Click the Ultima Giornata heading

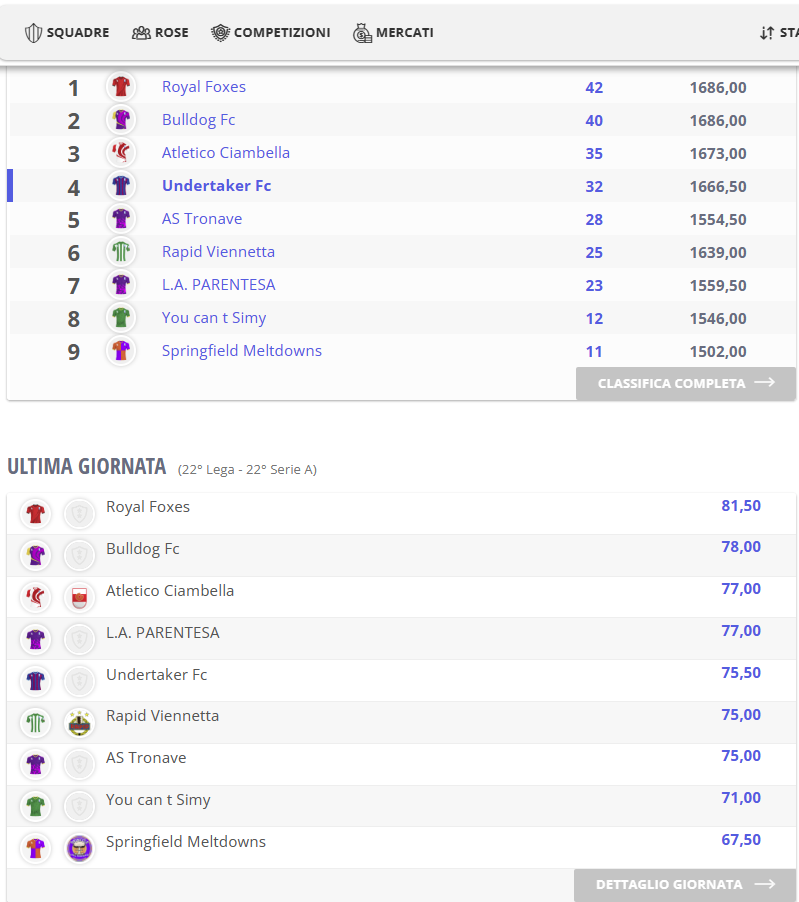tap(87, 467)
